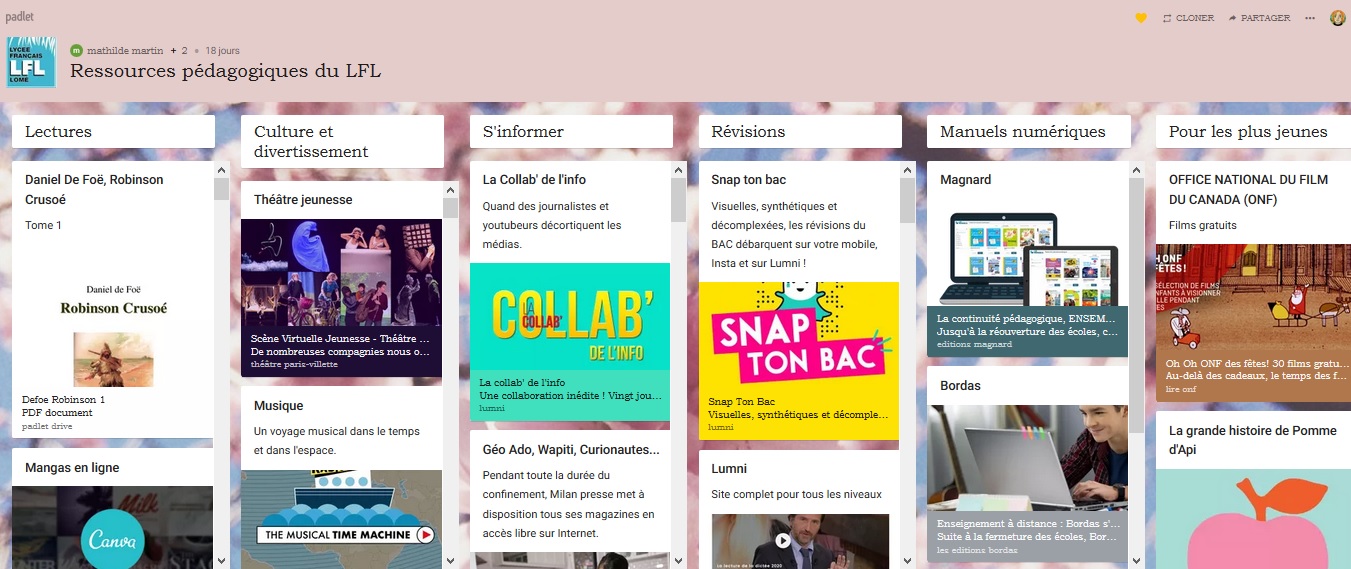This screenshot has width=1351, height=569.
Task: Select the Pour les plus jeunes header
Action: coord(1253,131)
